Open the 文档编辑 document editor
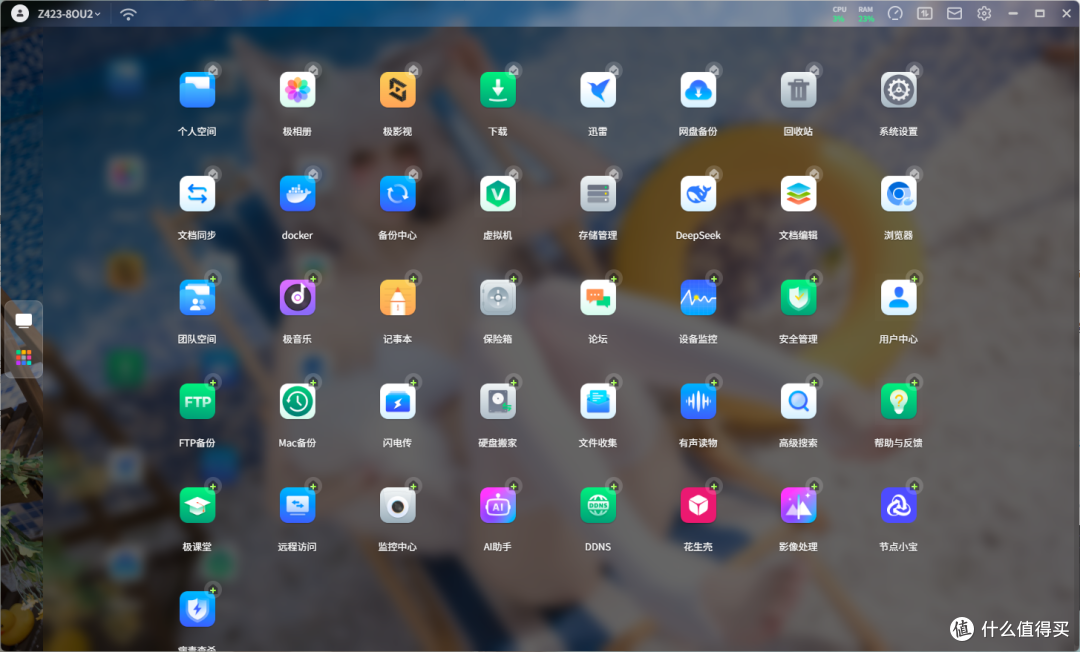 798,194
